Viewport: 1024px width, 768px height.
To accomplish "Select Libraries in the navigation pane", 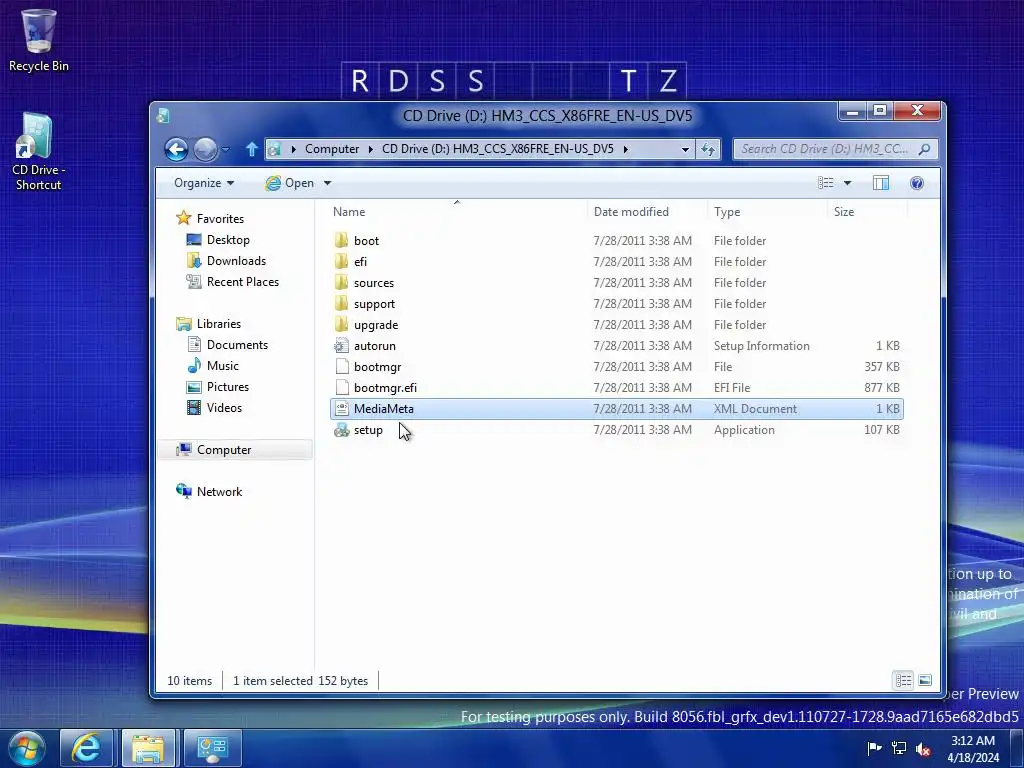I will tap(219, 324).
